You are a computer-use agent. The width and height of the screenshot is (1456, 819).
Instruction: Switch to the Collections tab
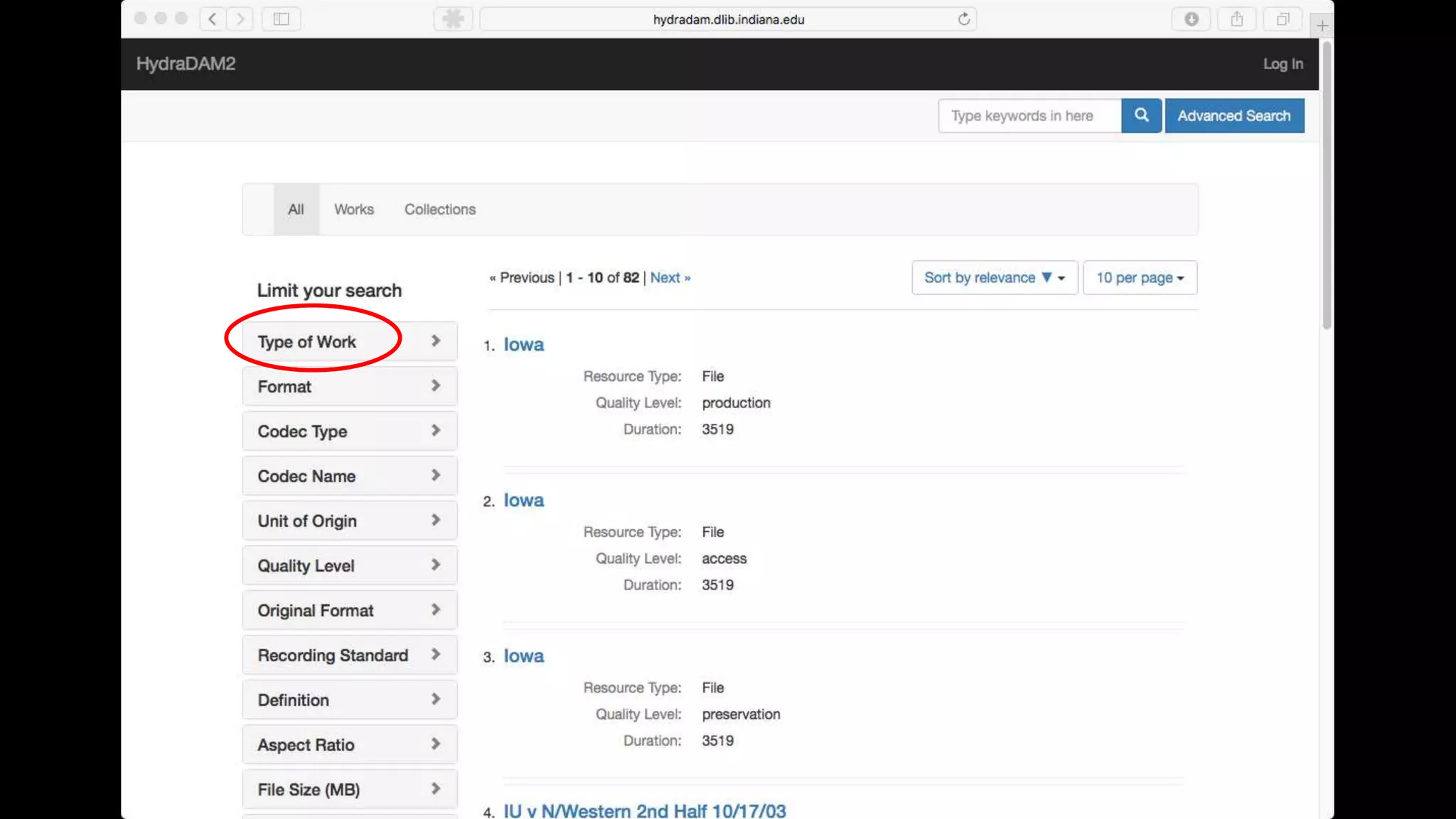[x=439, y=210]
